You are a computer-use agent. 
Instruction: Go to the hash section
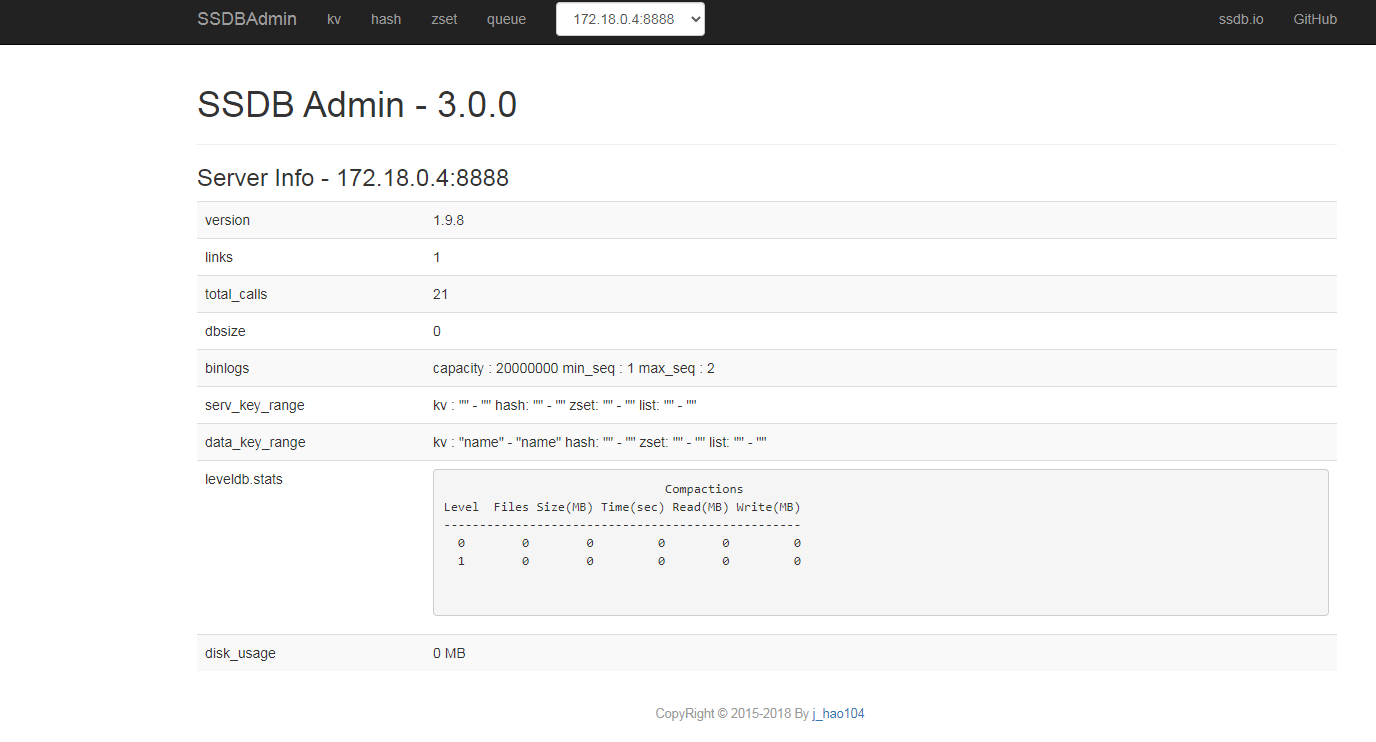[x=386, y=19]
